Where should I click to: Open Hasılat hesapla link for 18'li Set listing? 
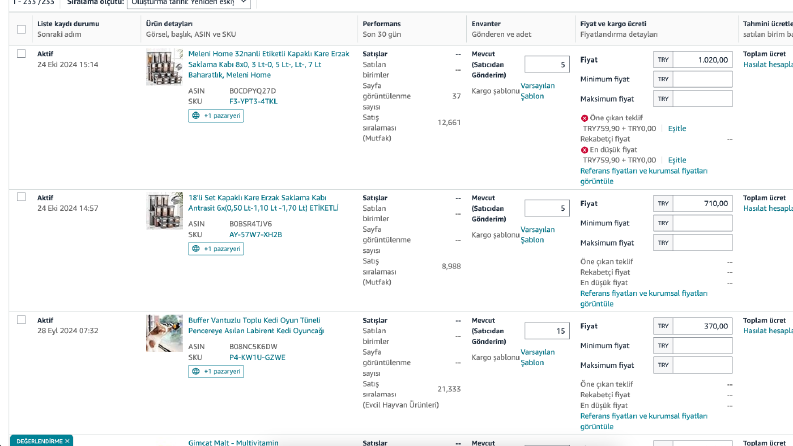(768, 208)
